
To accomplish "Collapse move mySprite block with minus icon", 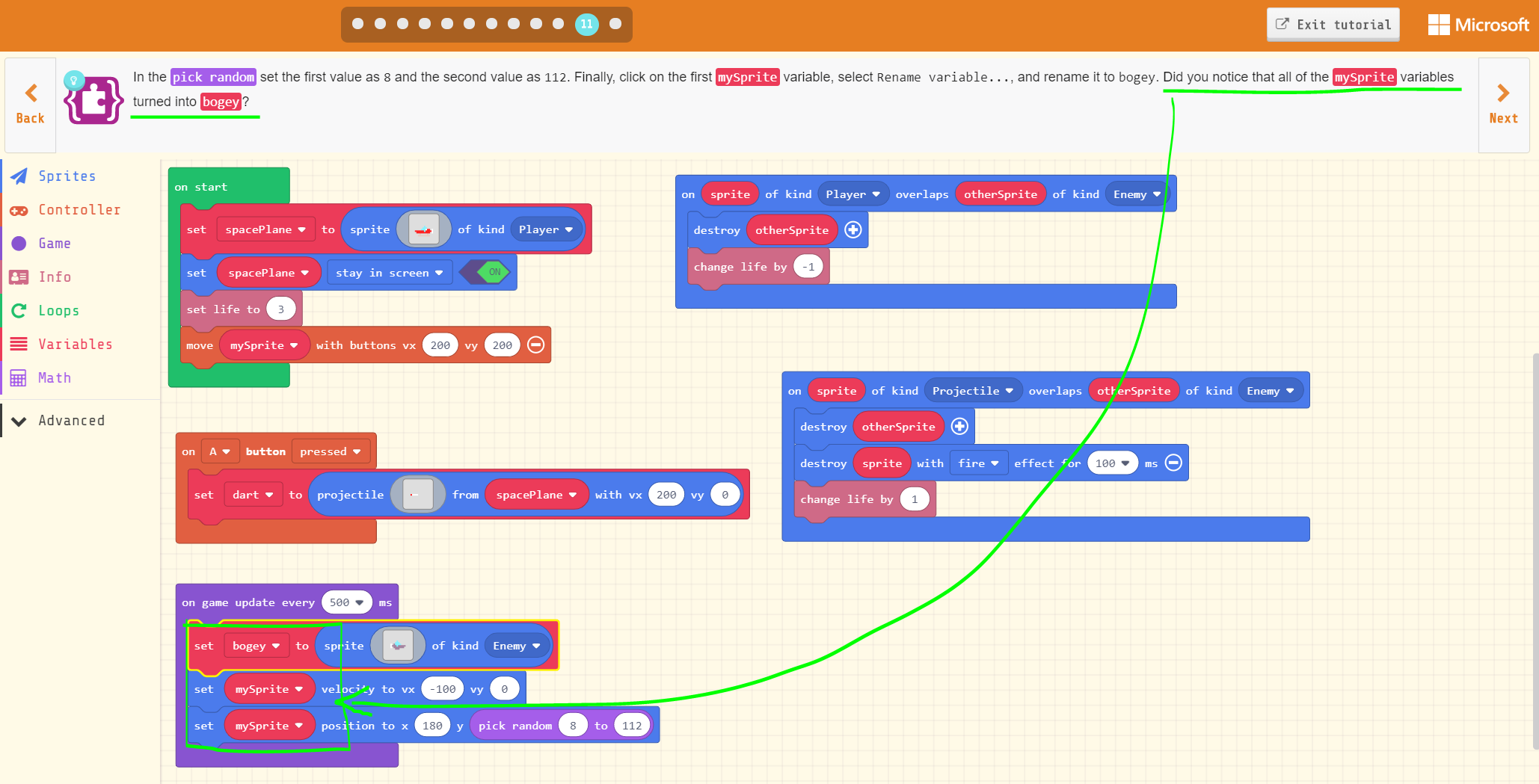I will pyautogui.click(x=535, y=345).
